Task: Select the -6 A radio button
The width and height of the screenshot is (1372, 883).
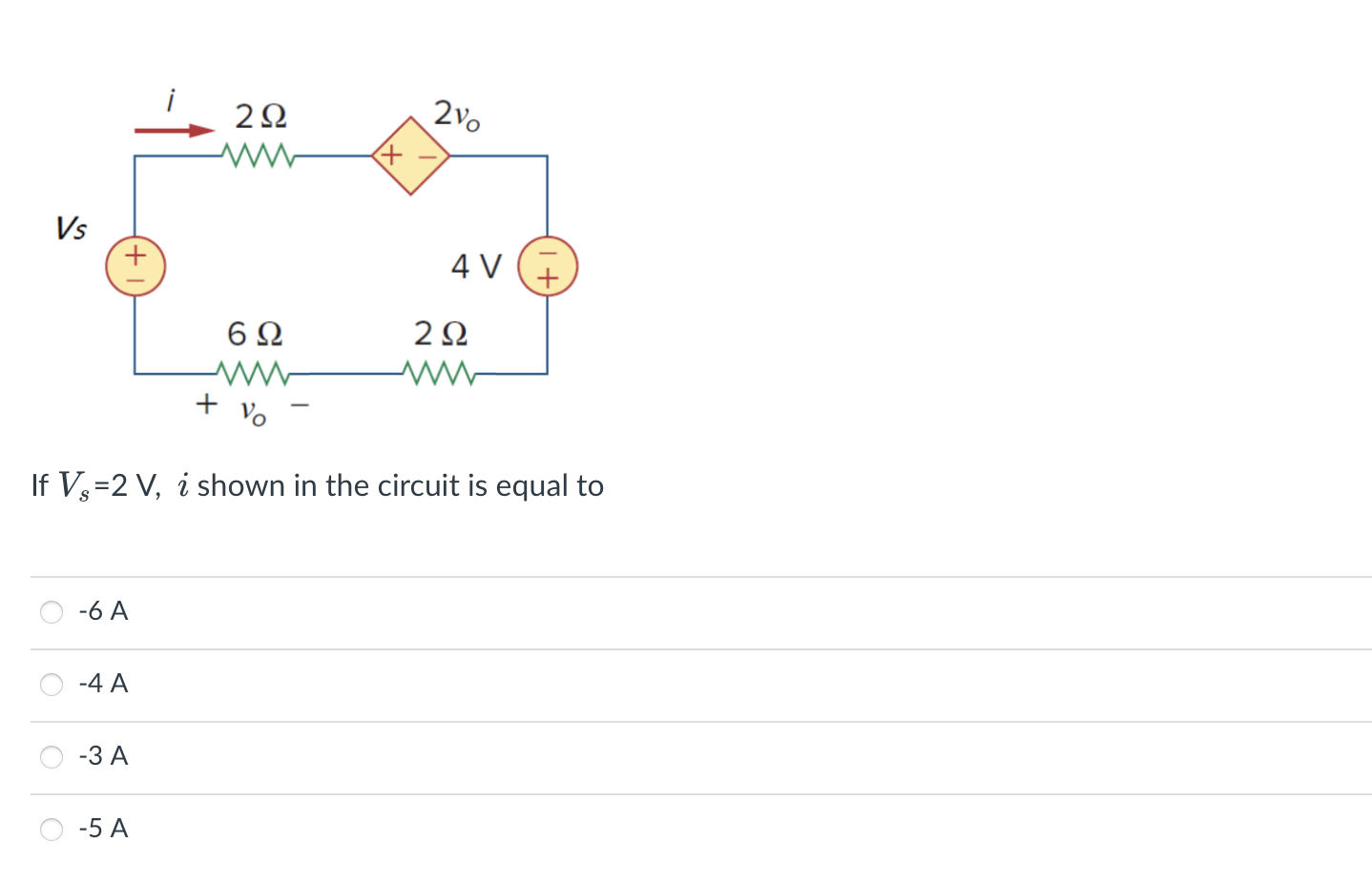Action: [x=52, y=612]
